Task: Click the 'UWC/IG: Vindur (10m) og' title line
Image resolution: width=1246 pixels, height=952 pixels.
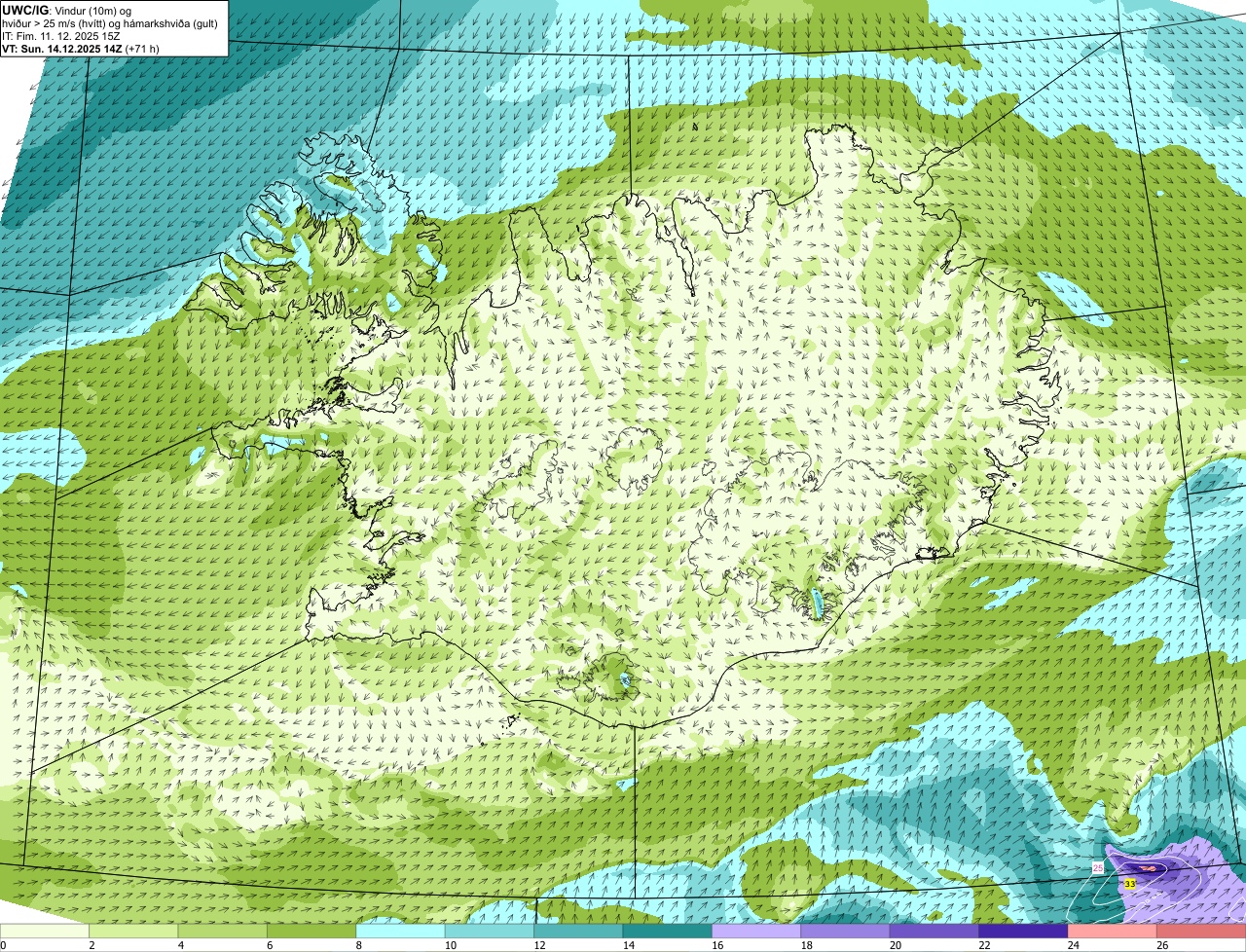Action: coord(67,11)
